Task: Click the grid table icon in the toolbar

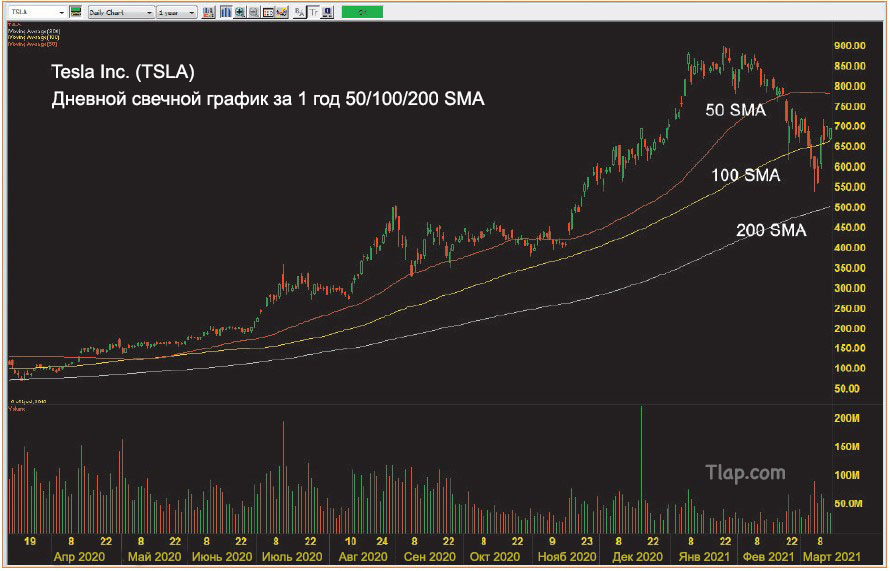Action: 268,12
